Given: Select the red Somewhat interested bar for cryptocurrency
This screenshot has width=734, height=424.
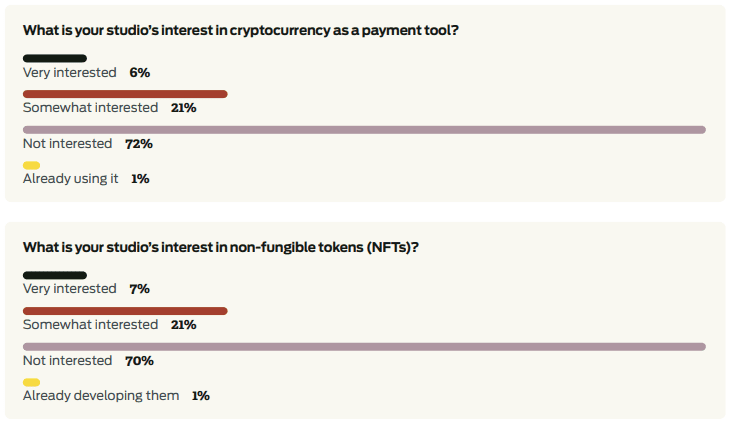Looking at the screenshot, I should point(125,94).
